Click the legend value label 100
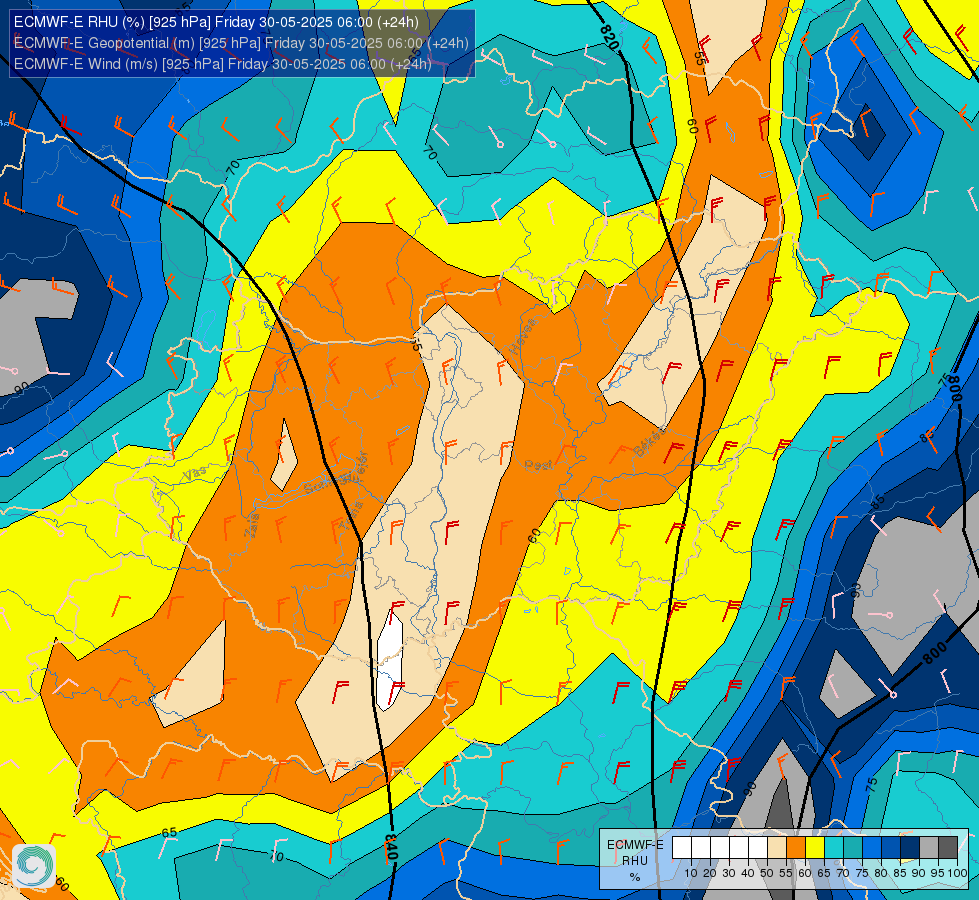The image size is (979, 900). click(x=958, y=873)
